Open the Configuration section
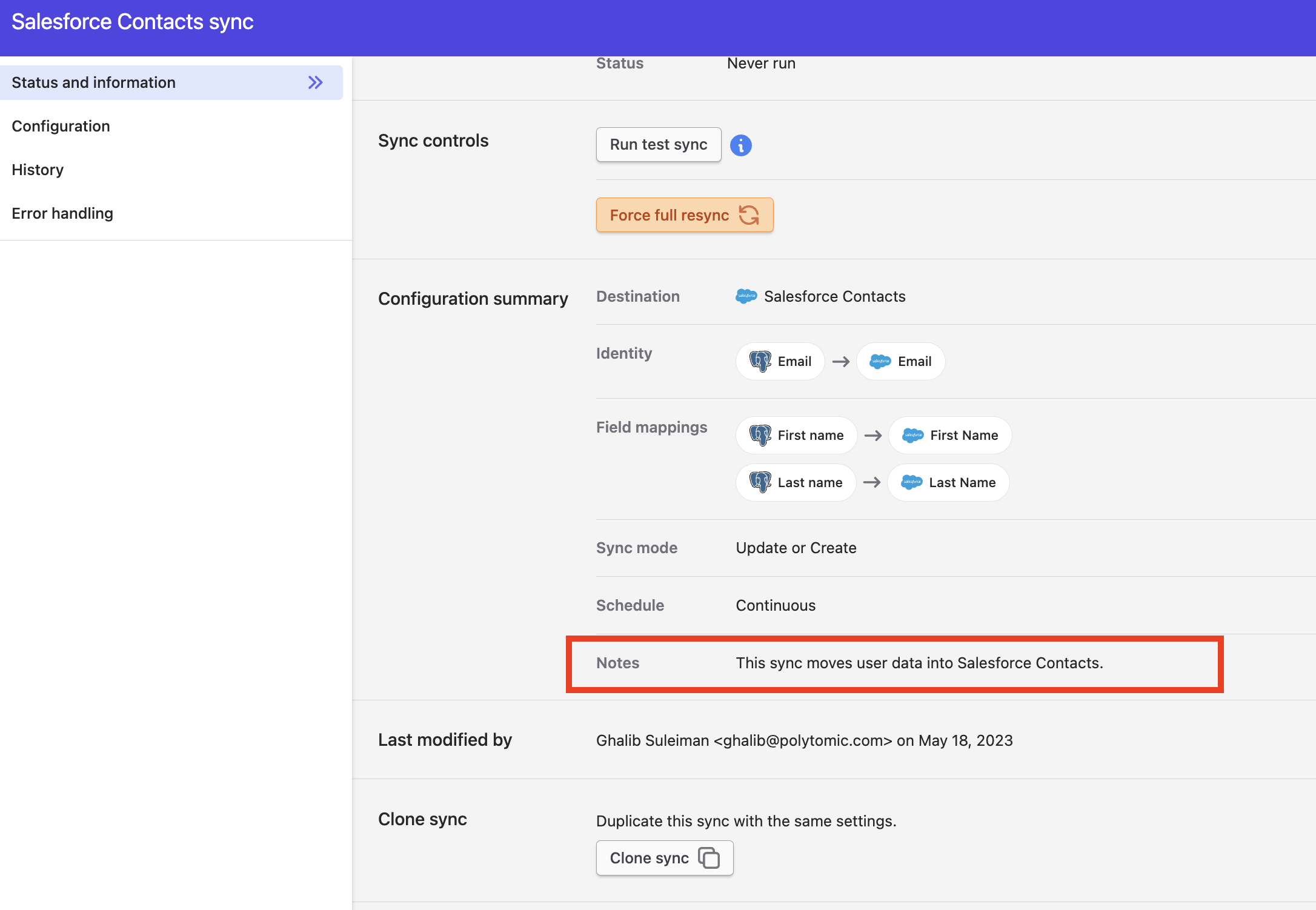Viewport: 1316px width, 910px height. (61, 126)
